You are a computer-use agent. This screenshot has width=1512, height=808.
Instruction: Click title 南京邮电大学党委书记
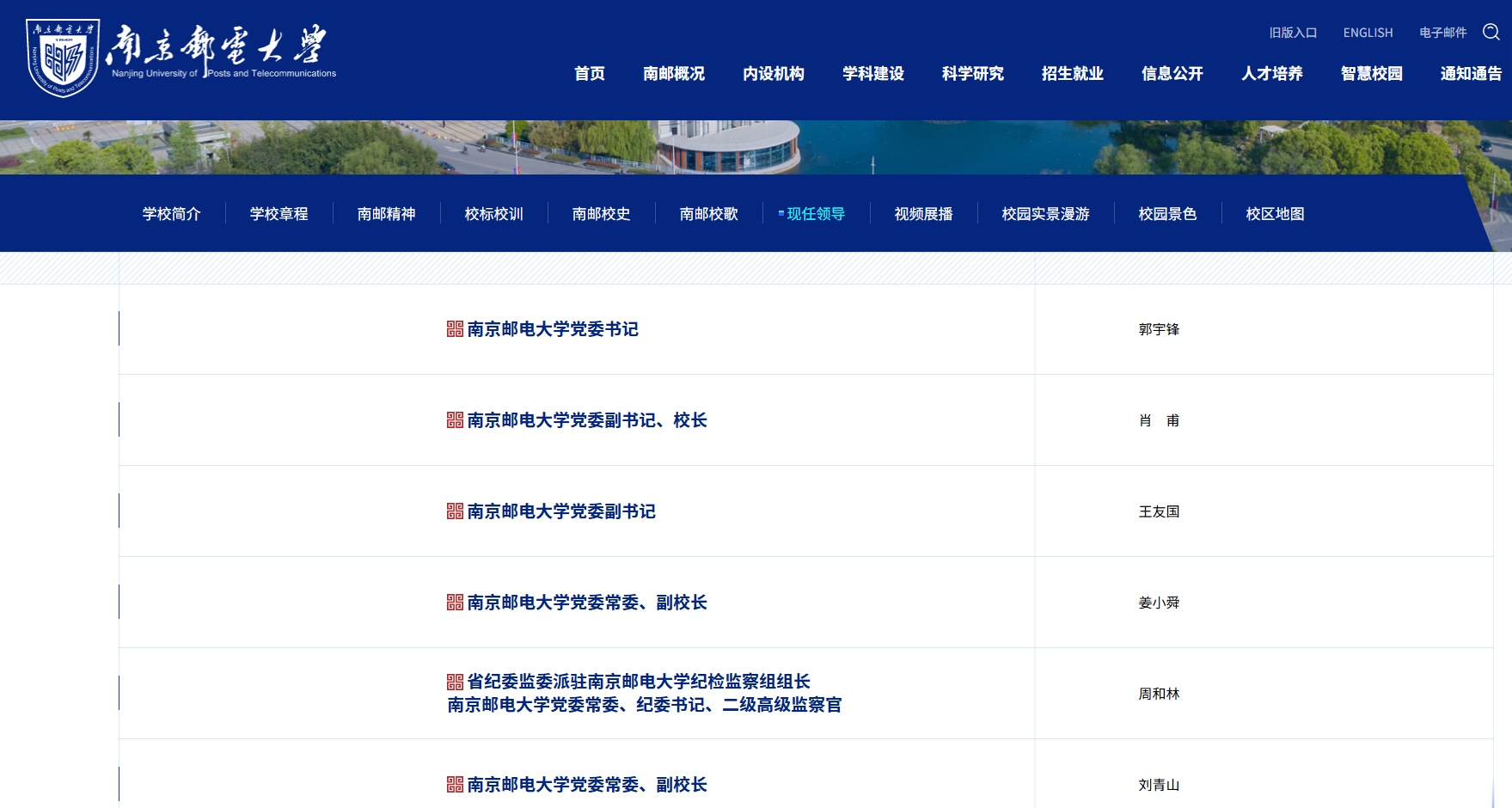click(x=553, y=329)
